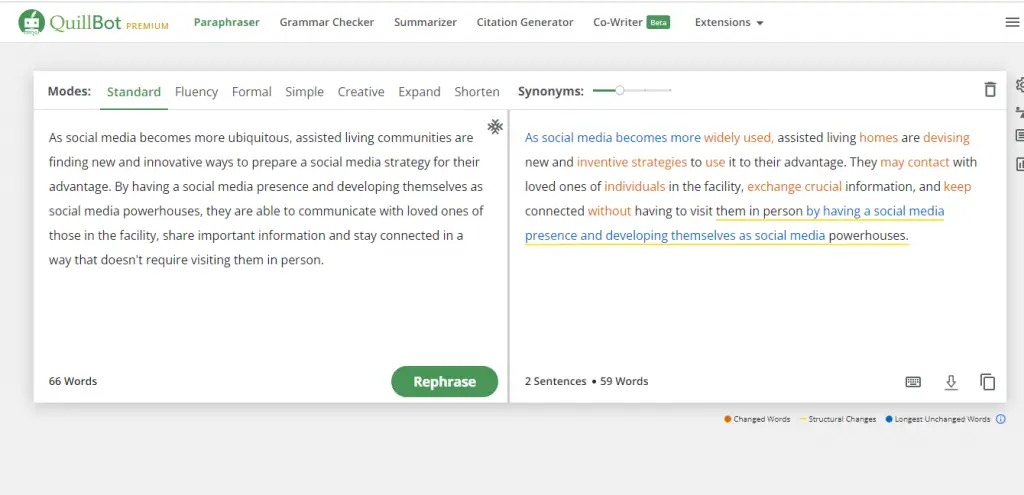1024x495 pixels.
Task: Click the copy full text icon
Action: 987,382
